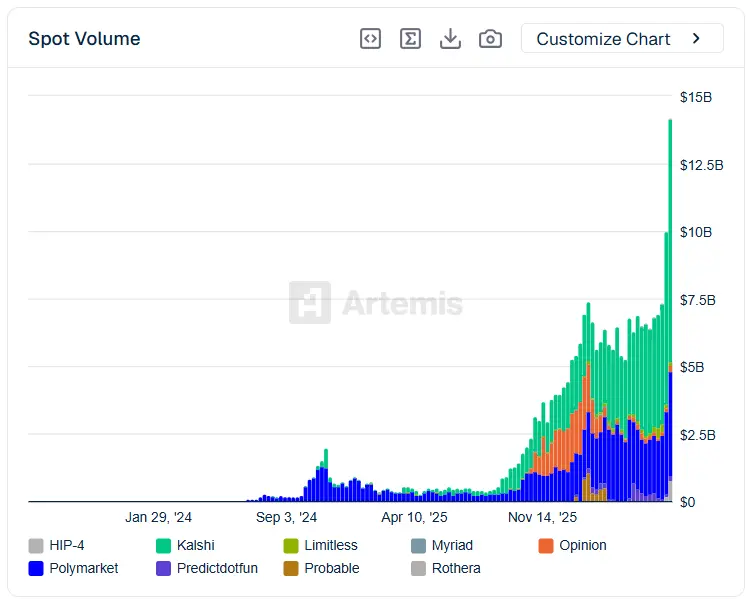Click the $5B axis label
The width and height of the screenshot is (746, 602).
pos(692,367)
